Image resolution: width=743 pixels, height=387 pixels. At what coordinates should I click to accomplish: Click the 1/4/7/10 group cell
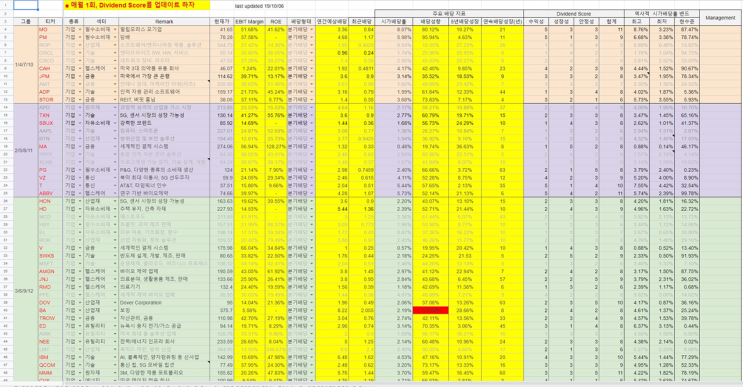26,64
